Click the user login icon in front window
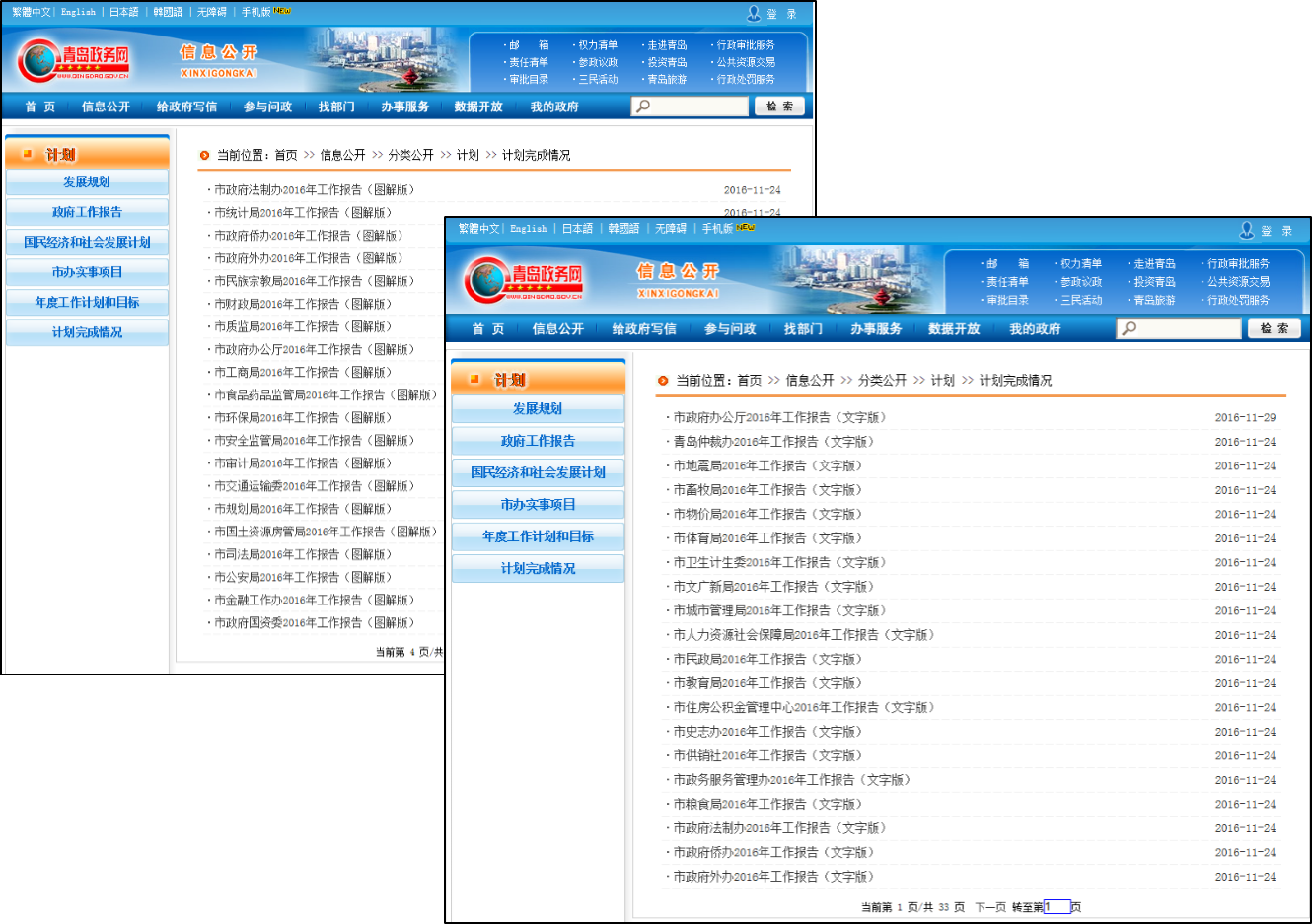The image size is (1312, 924). (1247, 230)
